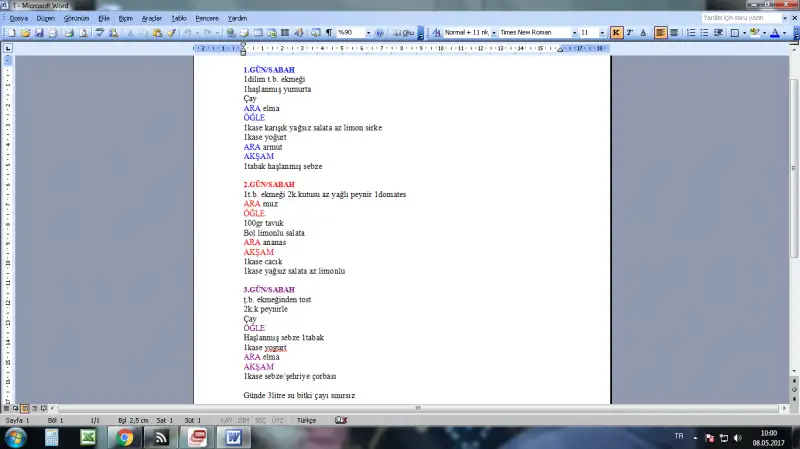Click the Save icon in the toolbar
This screenshot has height=449, width=800.
click(x=39, y=33)
